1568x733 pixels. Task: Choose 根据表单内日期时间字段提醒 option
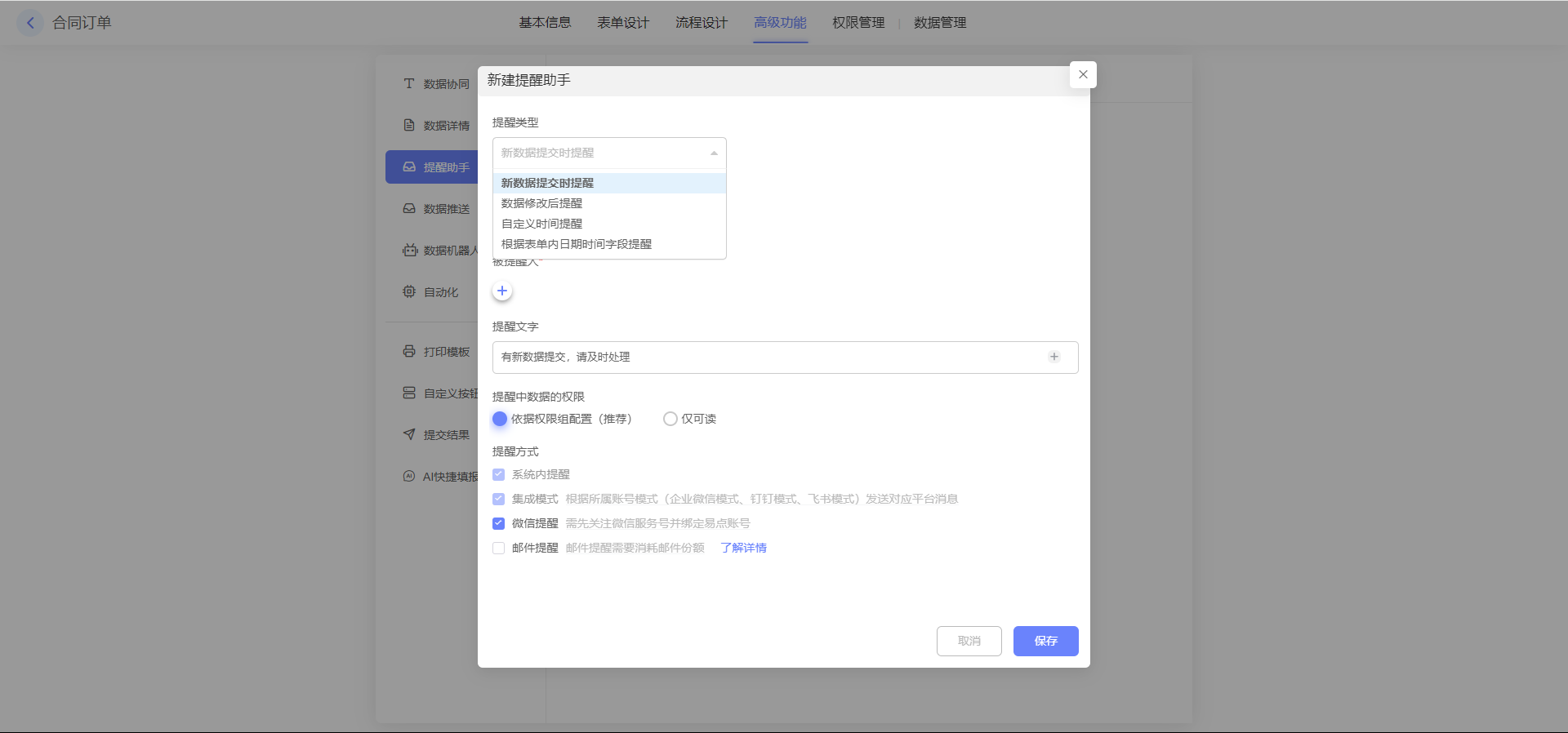click(576, 244)
